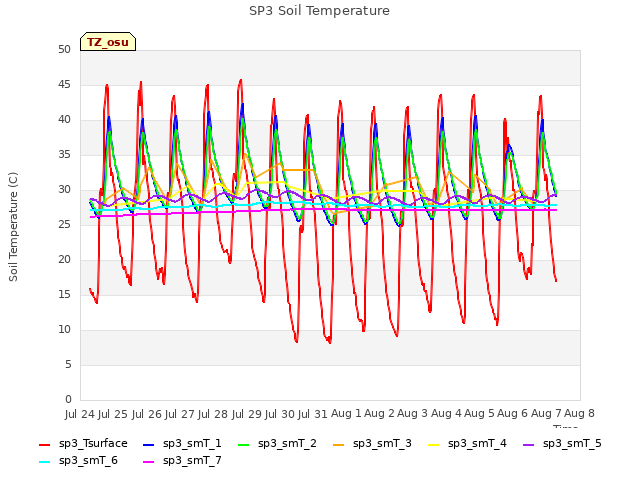Click the Aug 4 x-axis tick label
Image resolution: width=640 pixels, height=480 pixels.
pyautogui.click(x=446, y=414)
